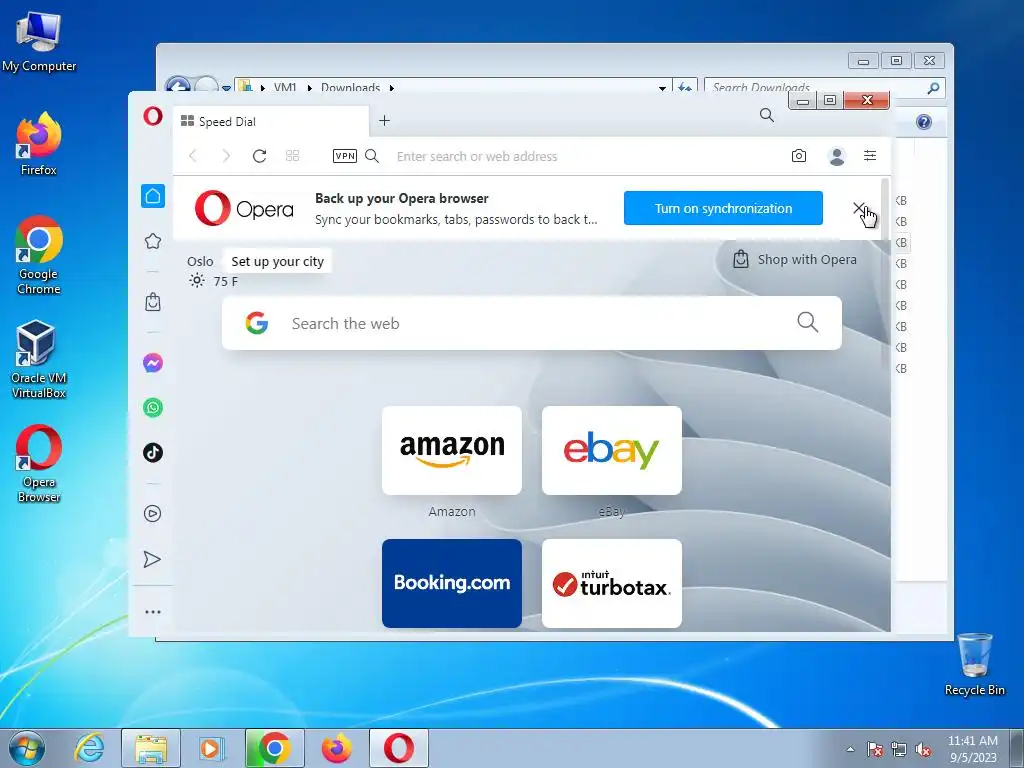
Task: Open Messenger in the sidebar
Action: 153,362
